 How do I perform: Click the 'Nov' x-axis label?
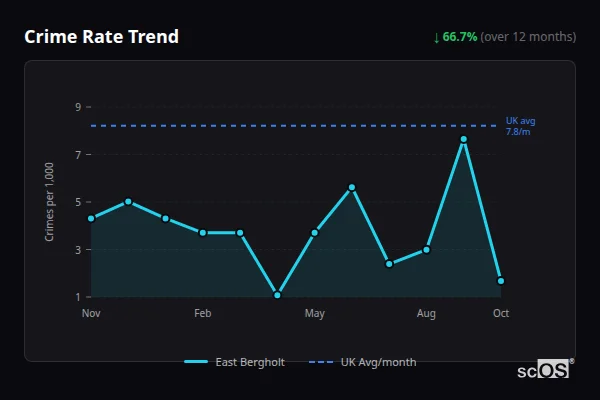coord(91,313)
